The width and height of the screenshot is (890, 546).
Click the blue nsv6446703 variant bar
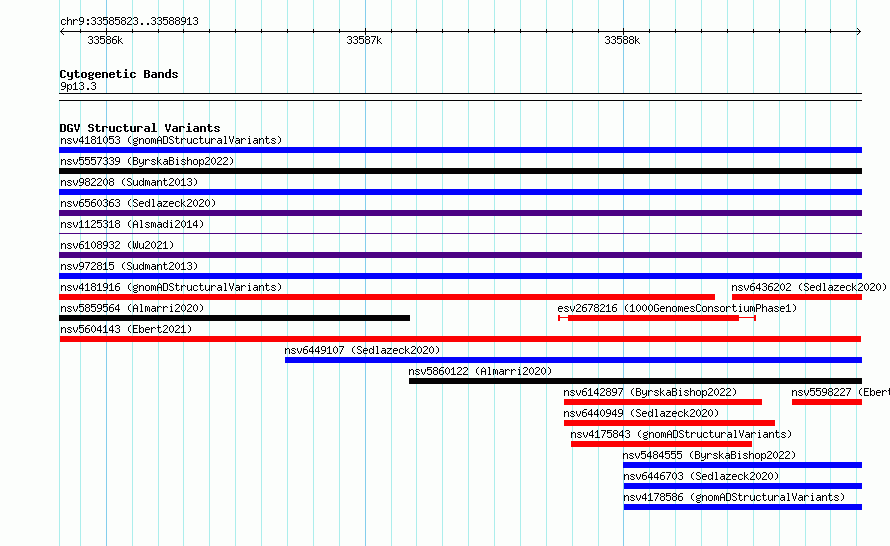coord(743,486)
